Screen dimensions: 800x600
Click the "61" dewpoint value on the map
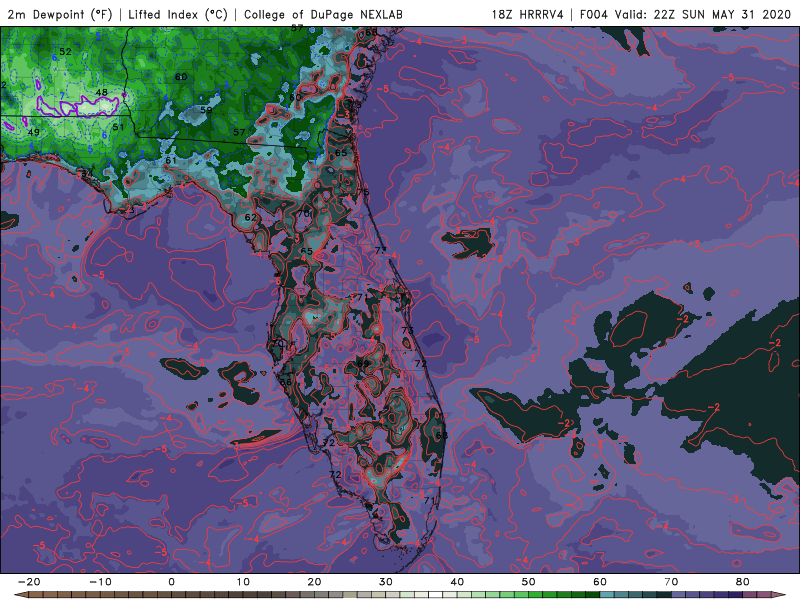point(171,160)
